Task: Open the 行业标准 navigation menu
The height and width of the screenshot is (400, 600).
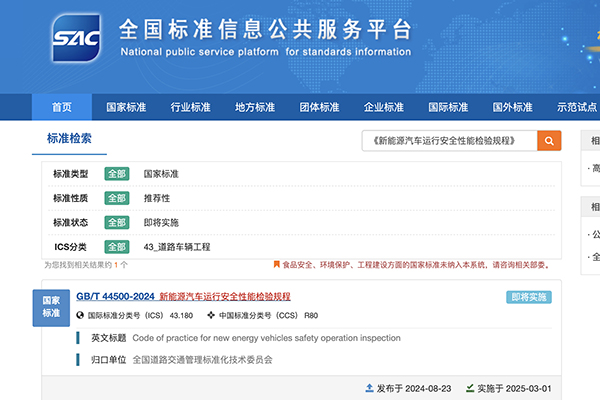Action: [x=190, y=107]
